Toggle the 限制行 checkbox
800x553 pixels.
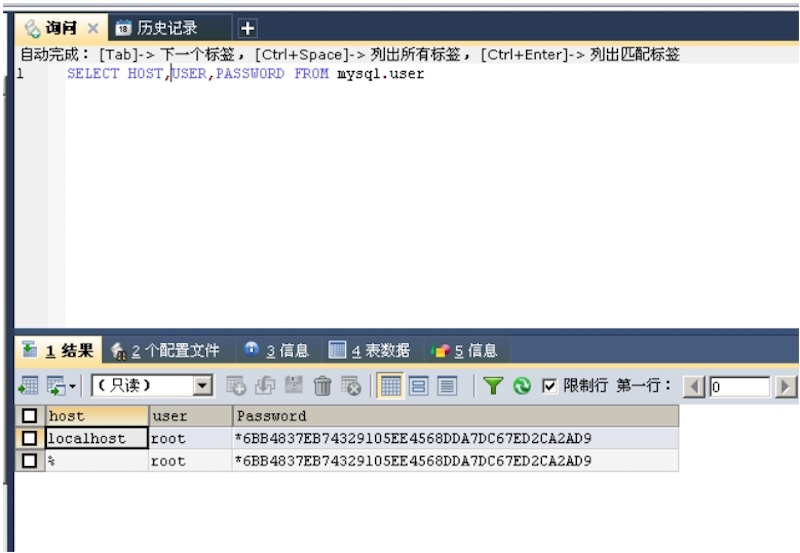pos(549,386)
